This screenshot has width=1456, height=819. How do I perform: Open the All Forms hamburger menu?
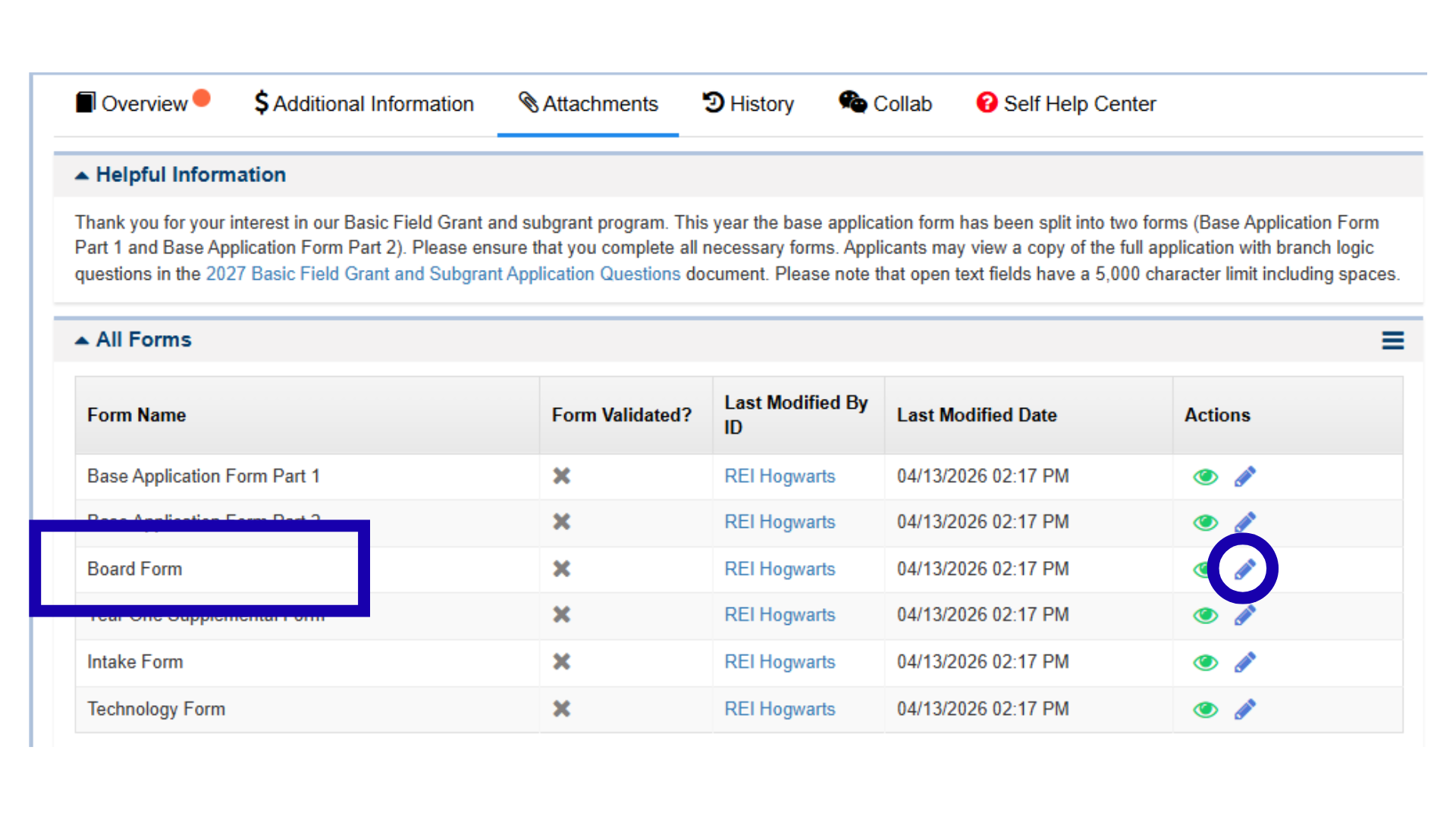pyautogui.click(x=1392, y=340)
